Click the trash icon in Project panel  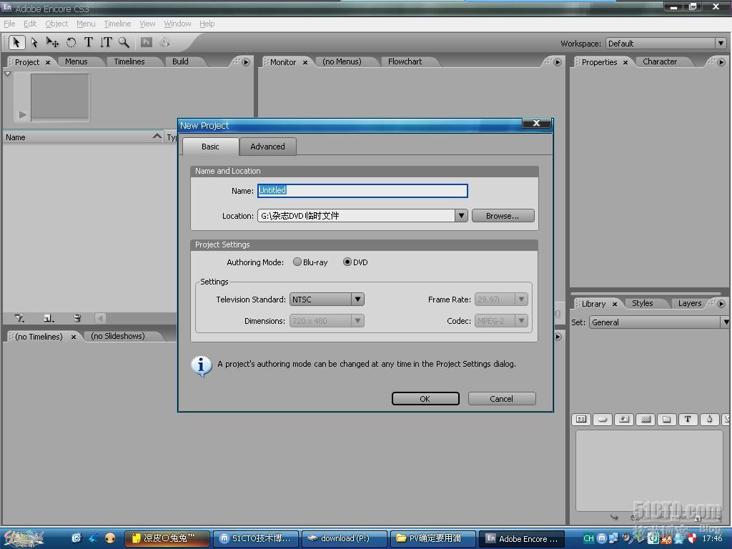pos(77,318)
